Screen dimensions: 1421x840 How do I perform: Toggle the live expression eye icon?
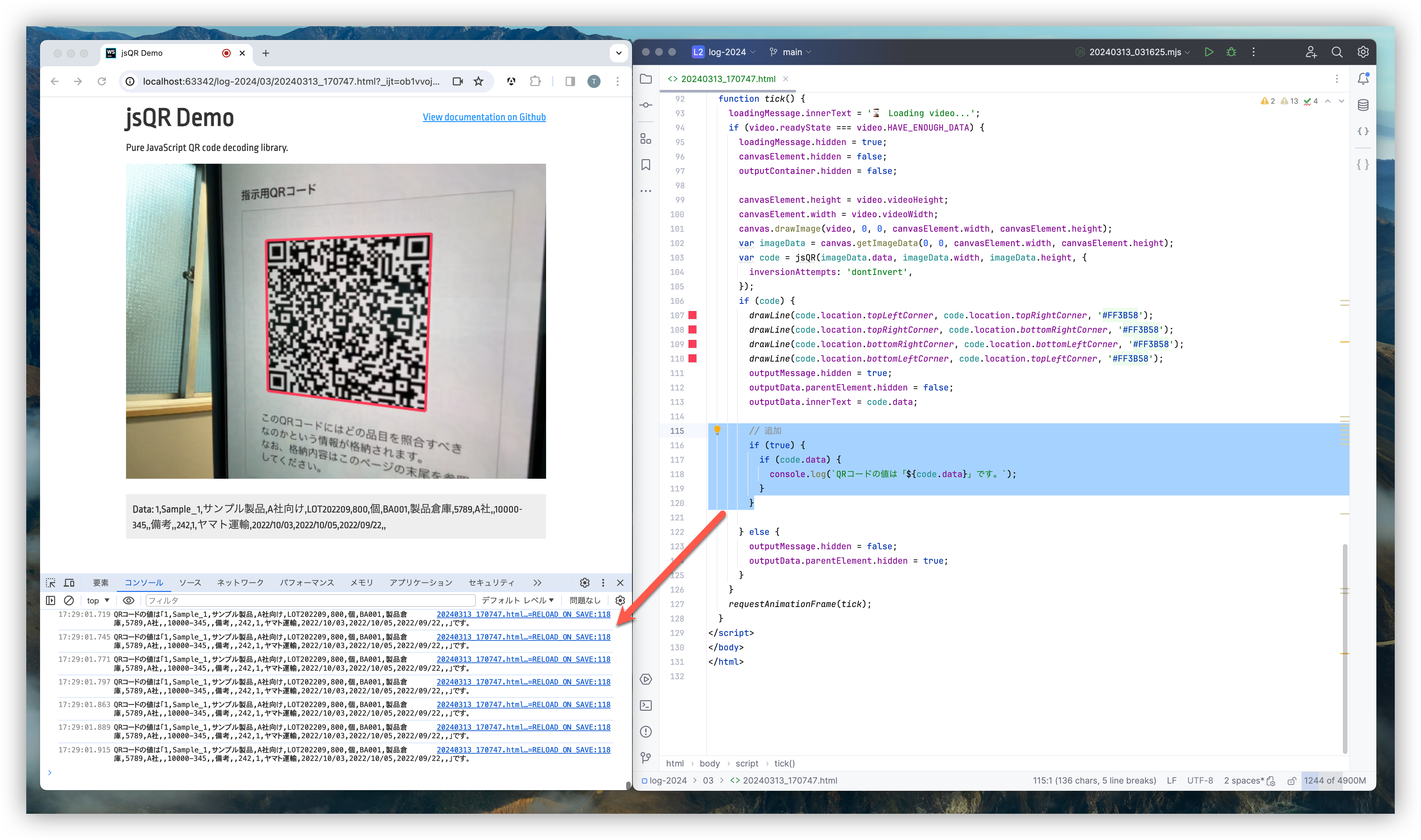click(x=129, y=600)
